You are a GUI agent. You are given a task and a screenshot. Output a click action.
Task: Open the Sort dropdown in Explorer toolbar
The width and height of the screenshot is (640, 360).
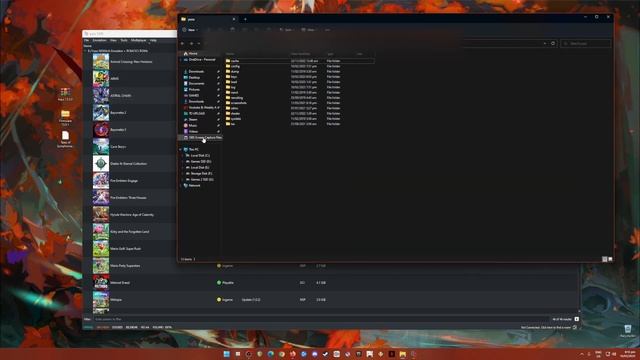pyautogui.click(x=287, y=30)
